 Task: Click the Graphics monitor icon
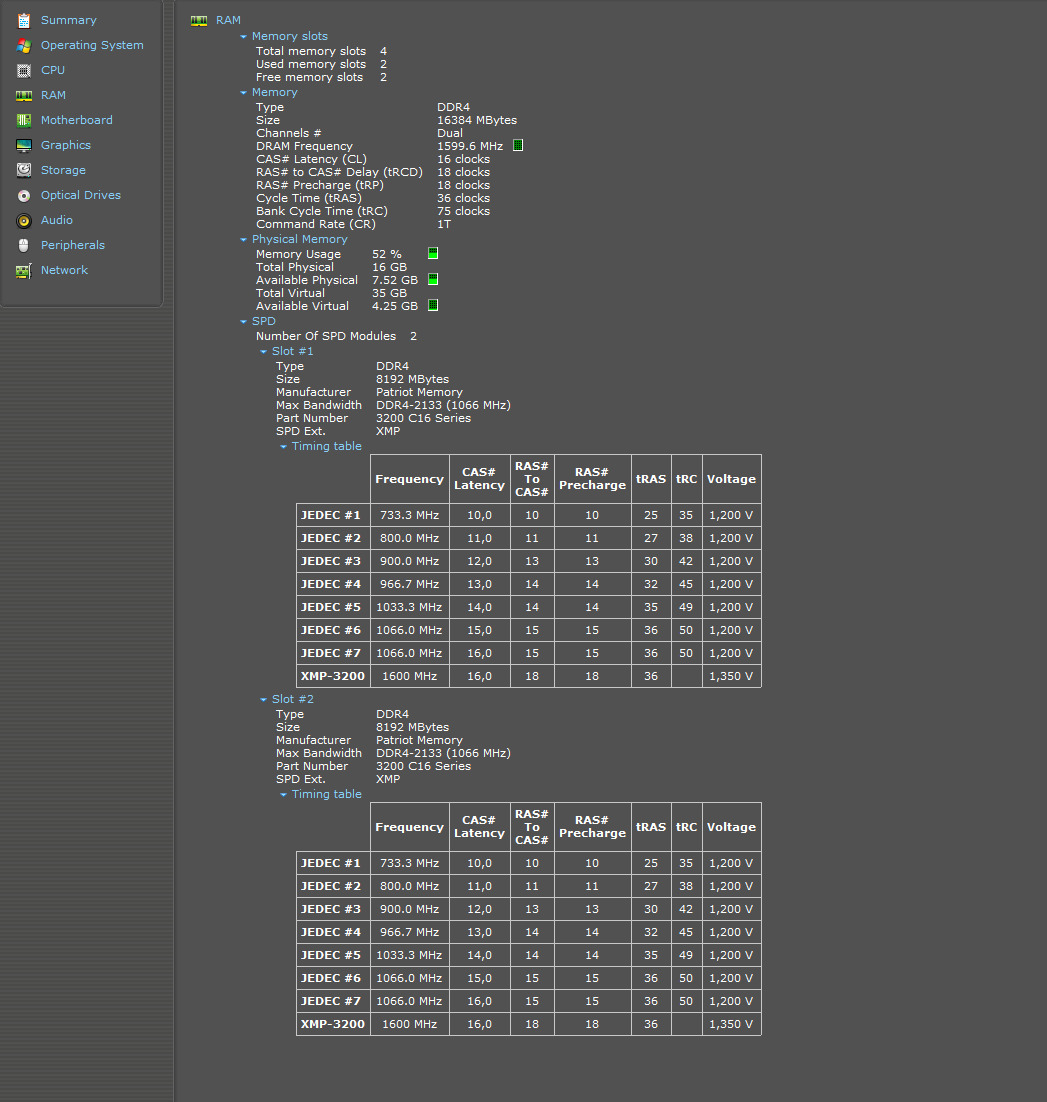point(23,145)
